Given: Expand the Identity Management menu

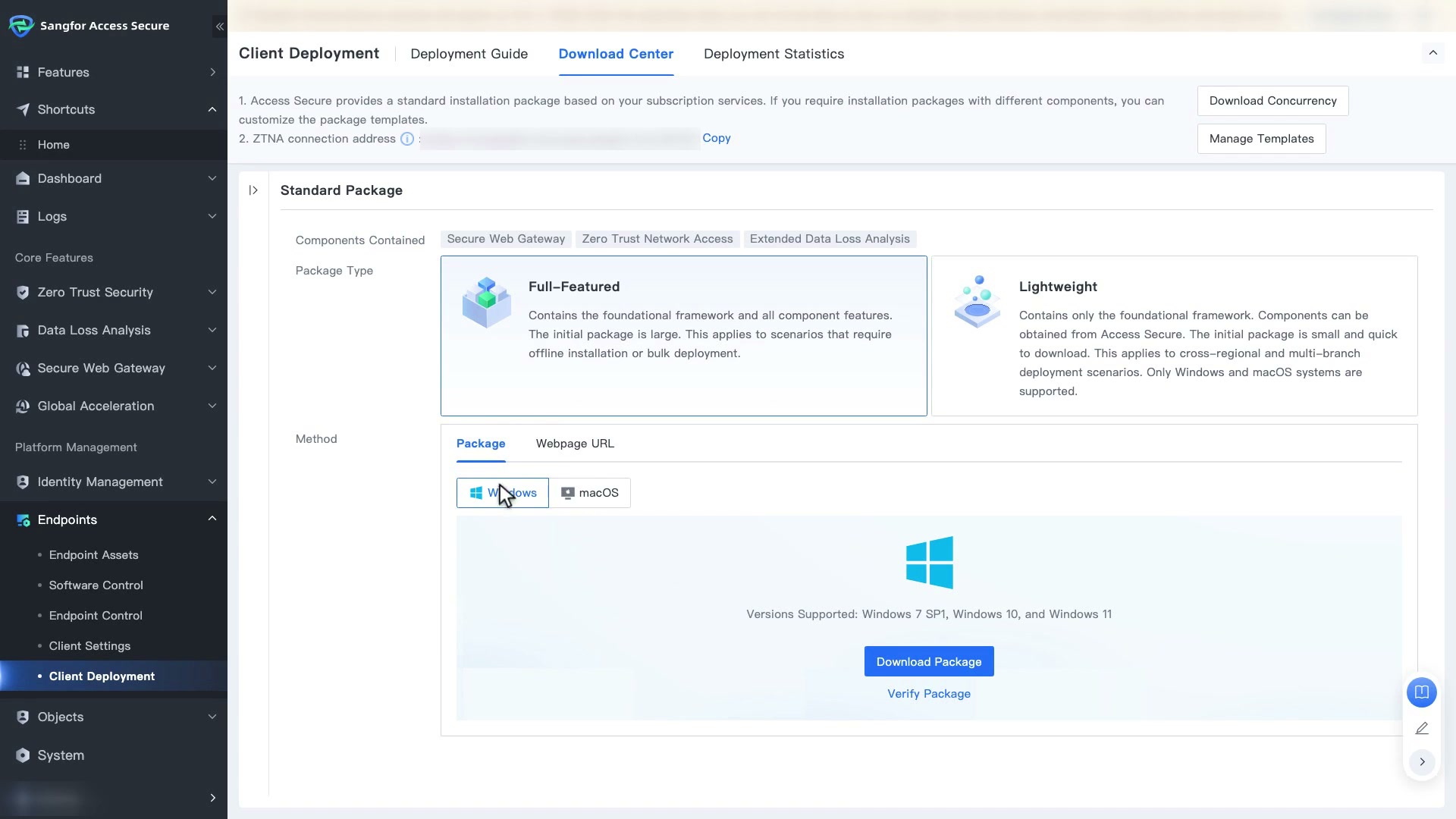Looking at the screenshot, I should [x=212, y=482].
